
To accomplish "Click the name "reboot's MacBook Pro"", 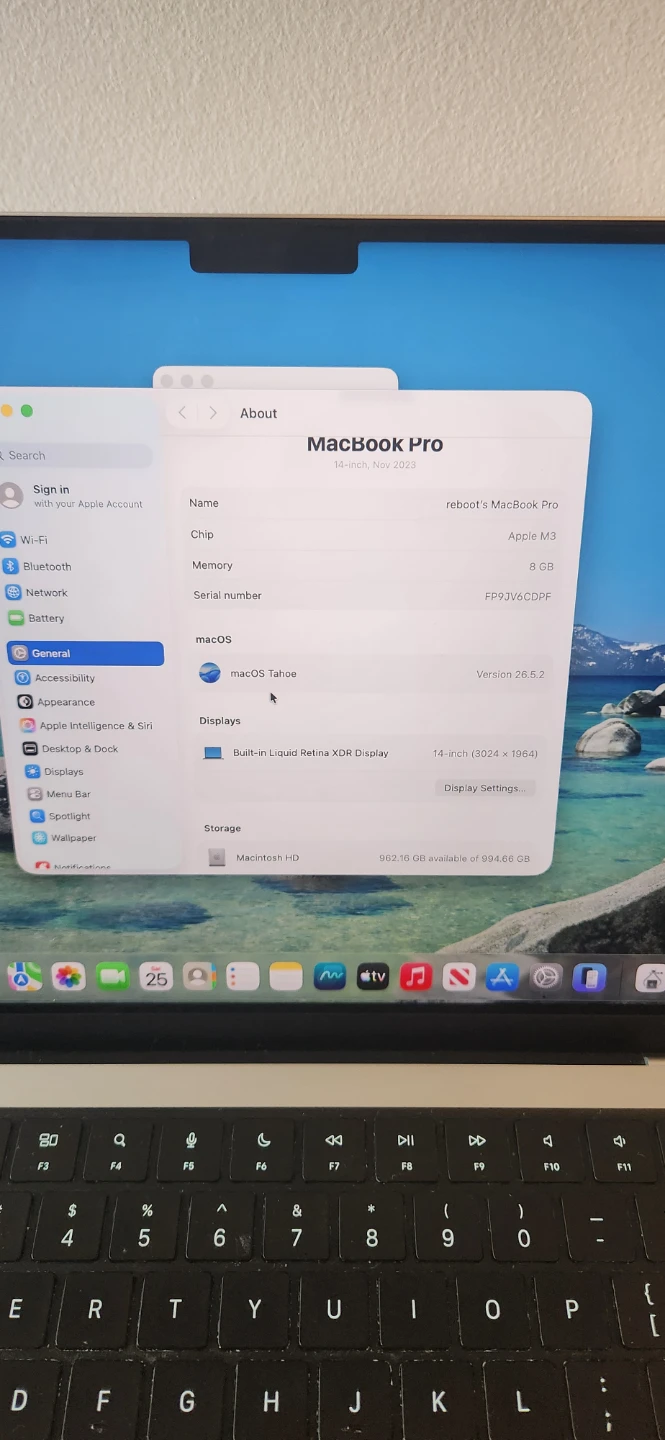I will pyautogui.click(x=502, y=505).
